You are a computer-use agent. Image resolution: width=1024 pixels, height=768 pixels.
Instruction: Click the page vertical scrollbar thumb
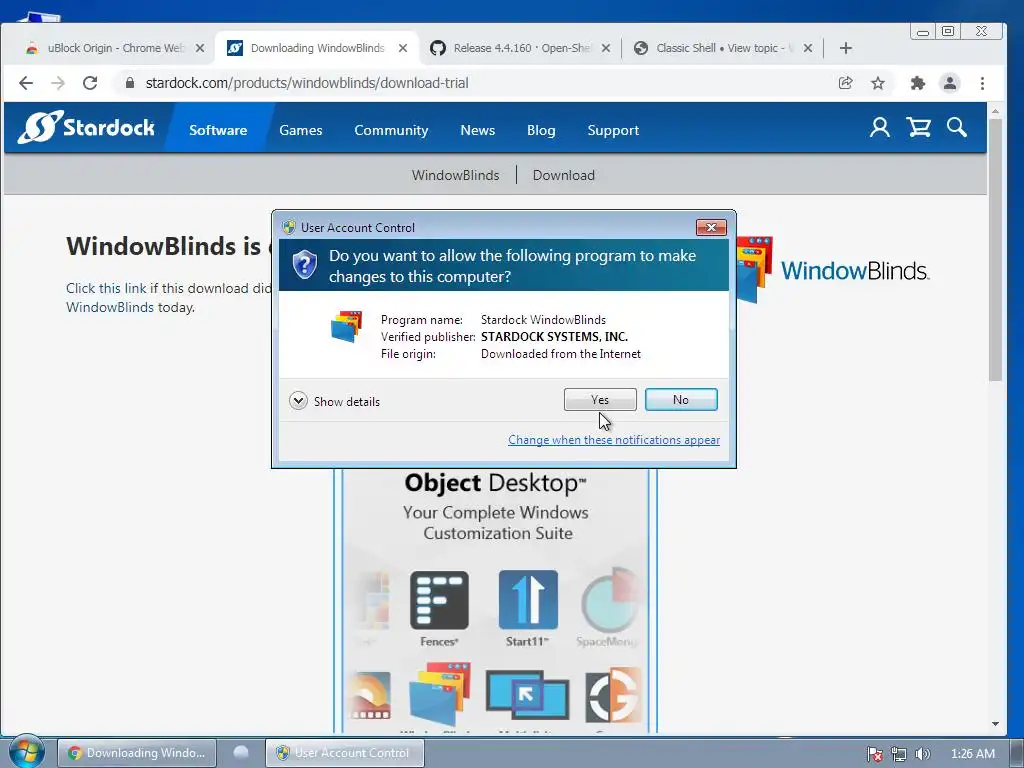tap(995, 250)
